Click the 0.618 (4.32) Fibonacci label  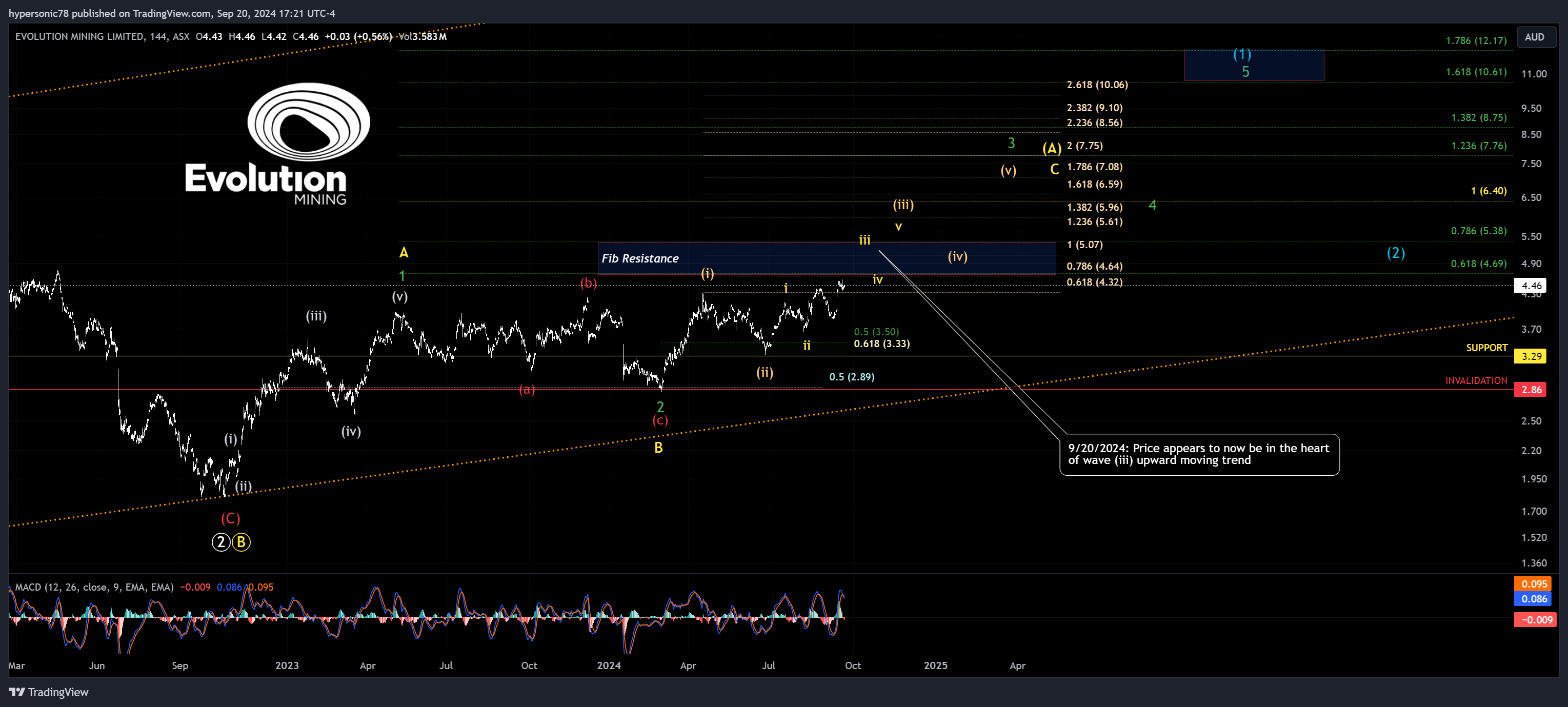pos(1094,281)
